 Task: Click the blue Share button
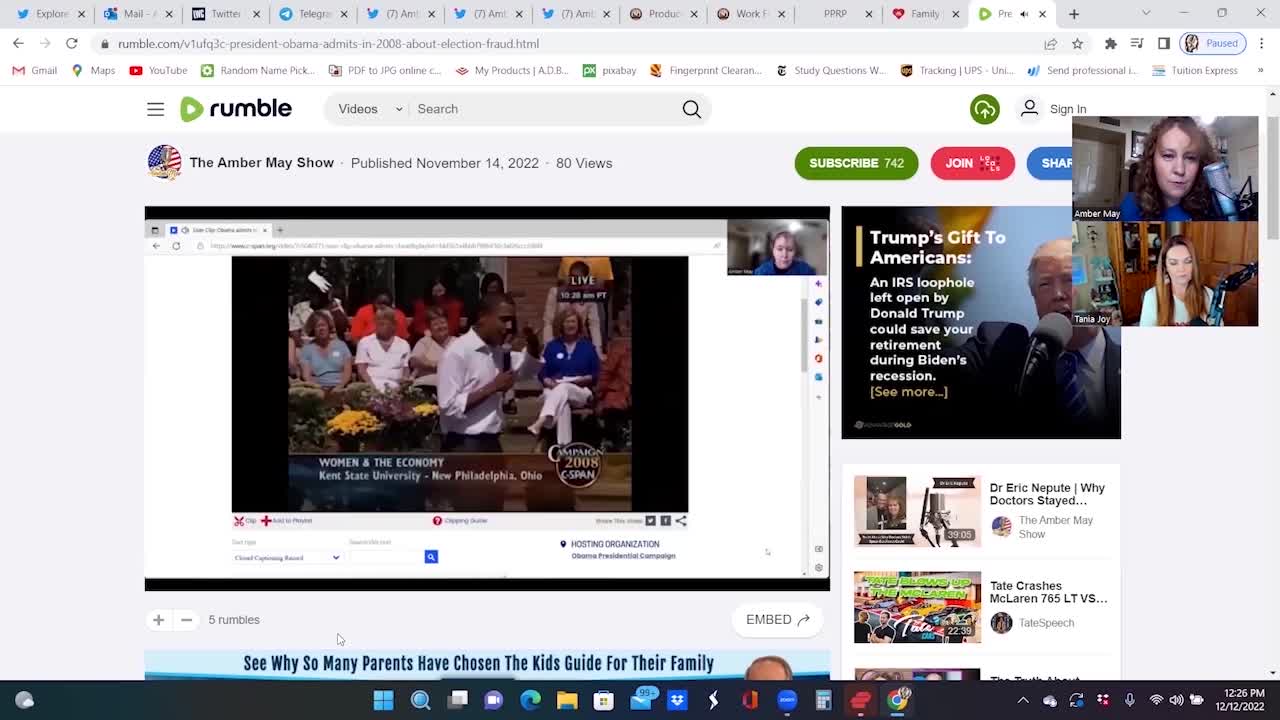(x=1050, y=163)
